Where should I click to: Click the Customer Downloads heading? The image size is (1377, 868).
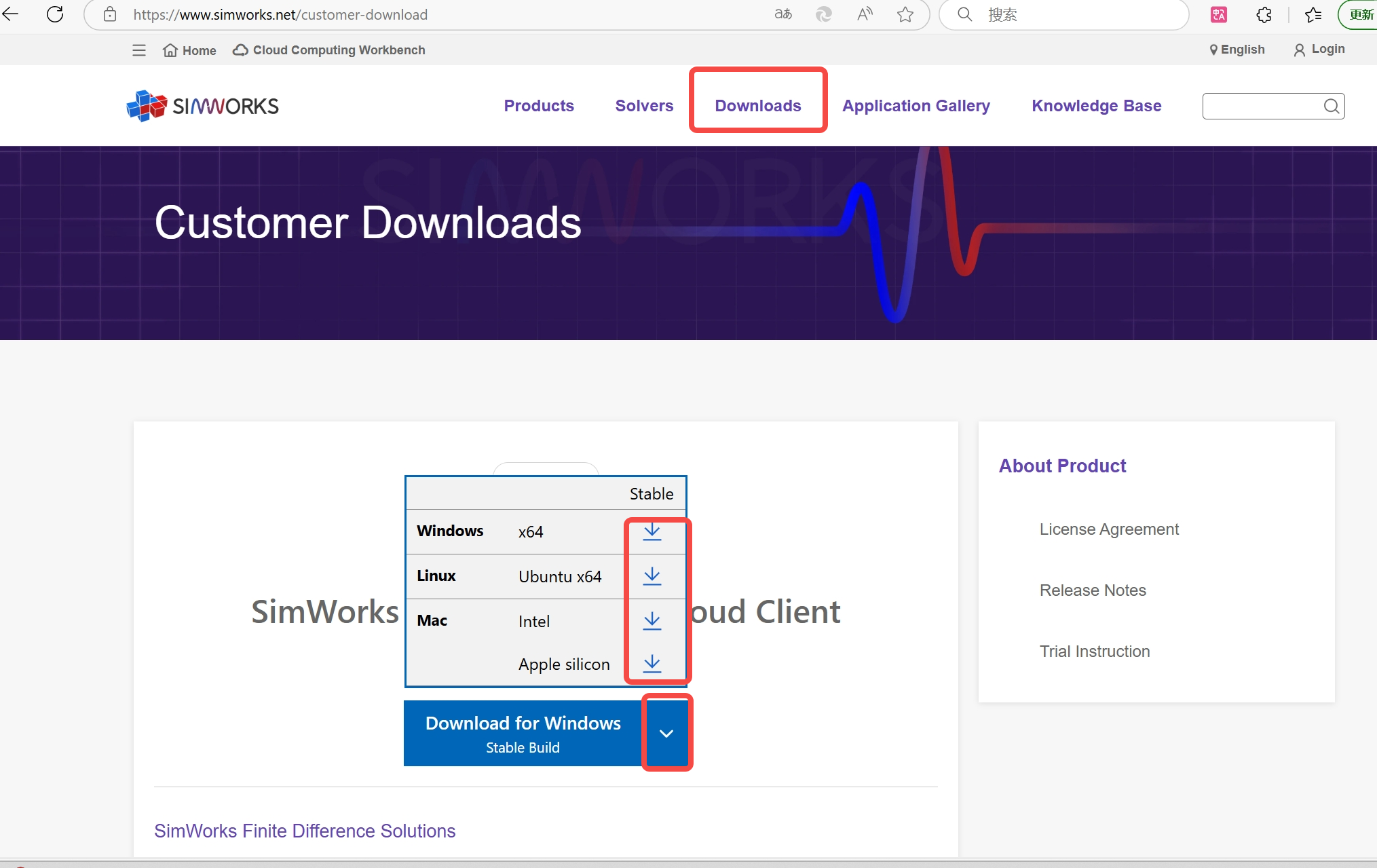(368, 223)
